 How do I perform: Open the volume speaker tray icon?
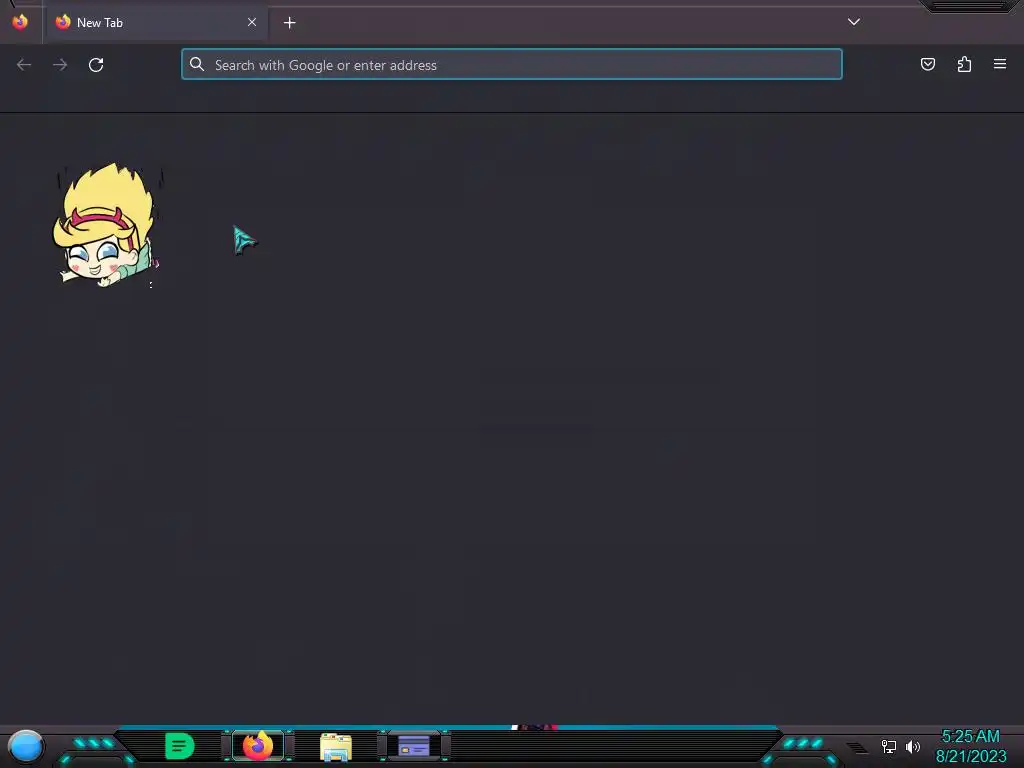pyautogui.click(x=913, y=746)
